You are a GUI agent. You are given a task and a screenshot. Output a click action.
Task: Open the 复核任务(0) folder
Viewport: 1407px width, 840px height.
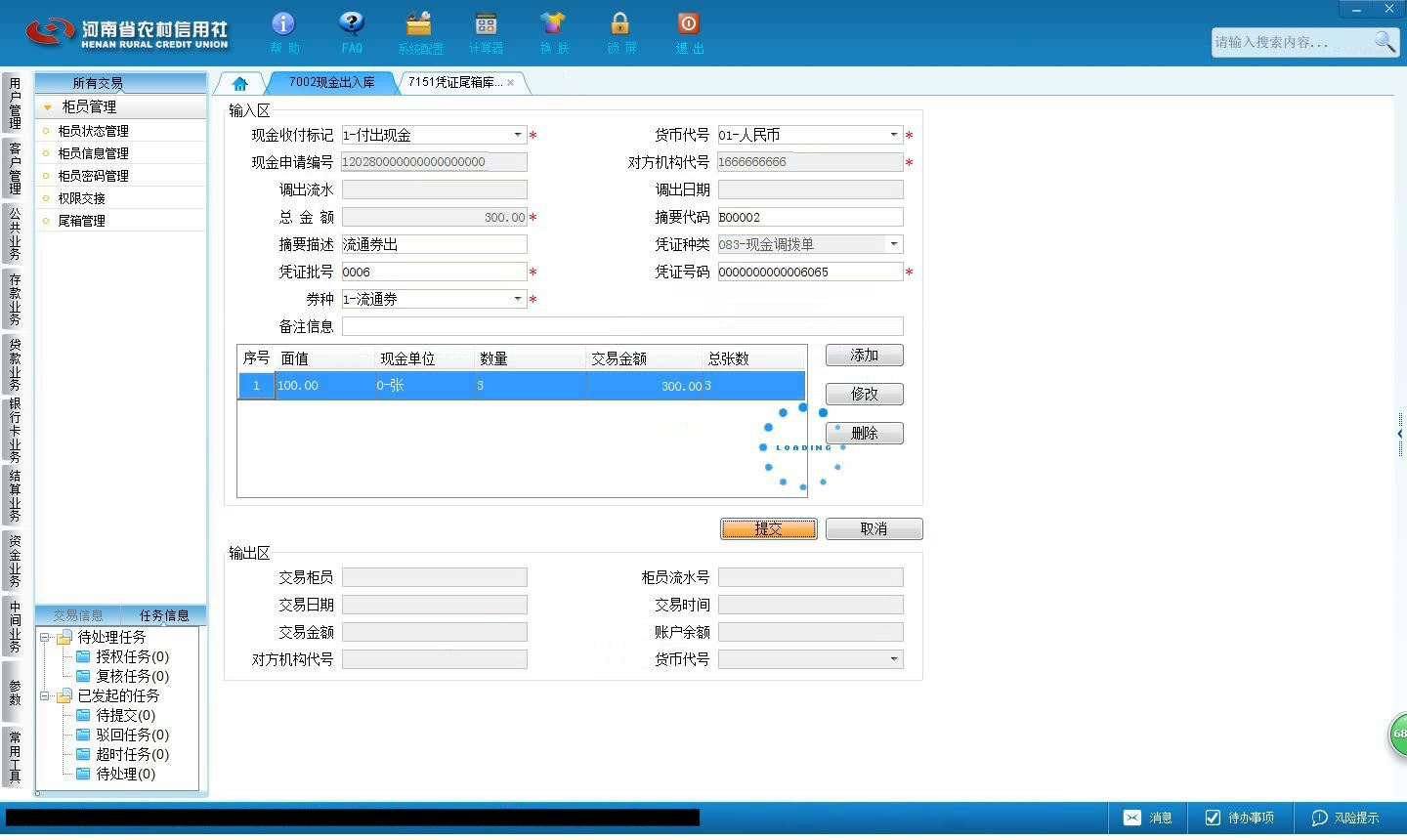tap(122, 676)
